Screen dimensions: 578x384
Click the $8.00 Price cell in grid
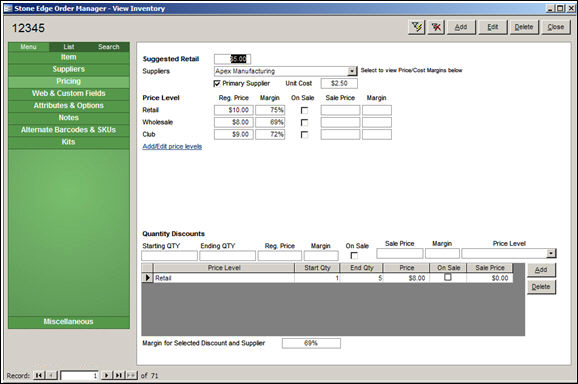tap(407, 278)
